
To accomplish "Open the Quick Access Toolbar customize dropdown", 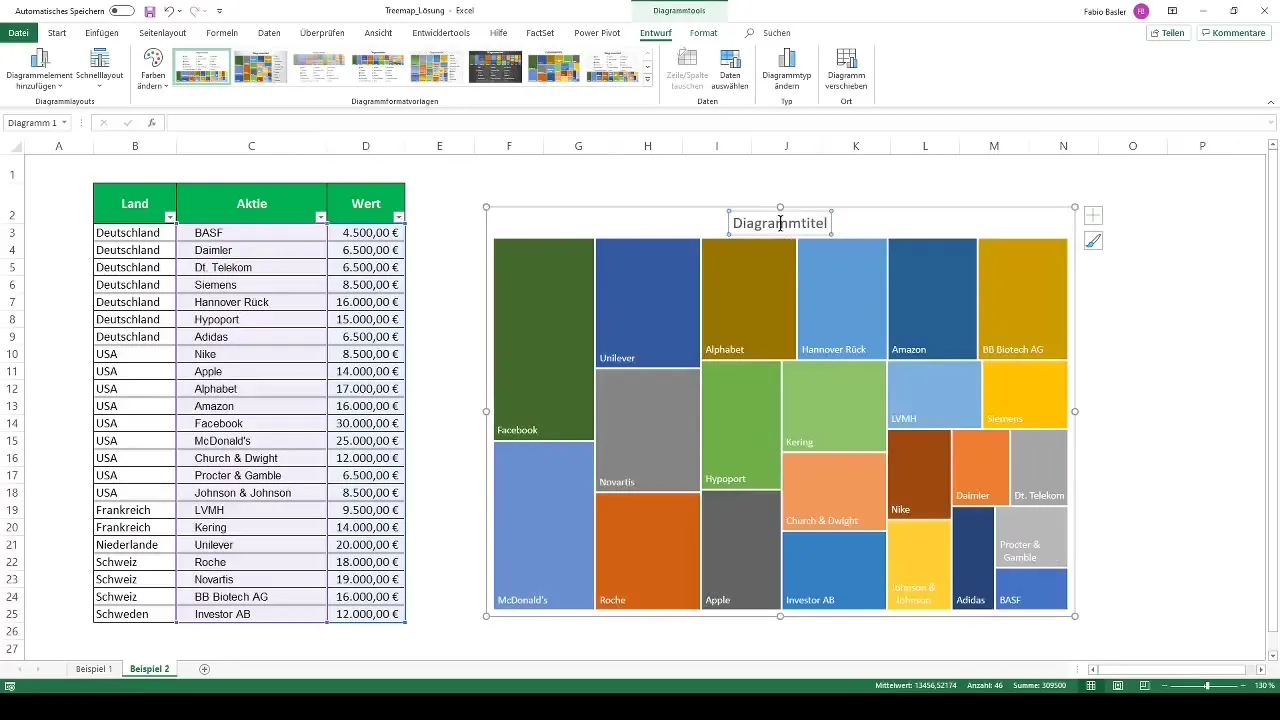I will click(x=219, y=11).
